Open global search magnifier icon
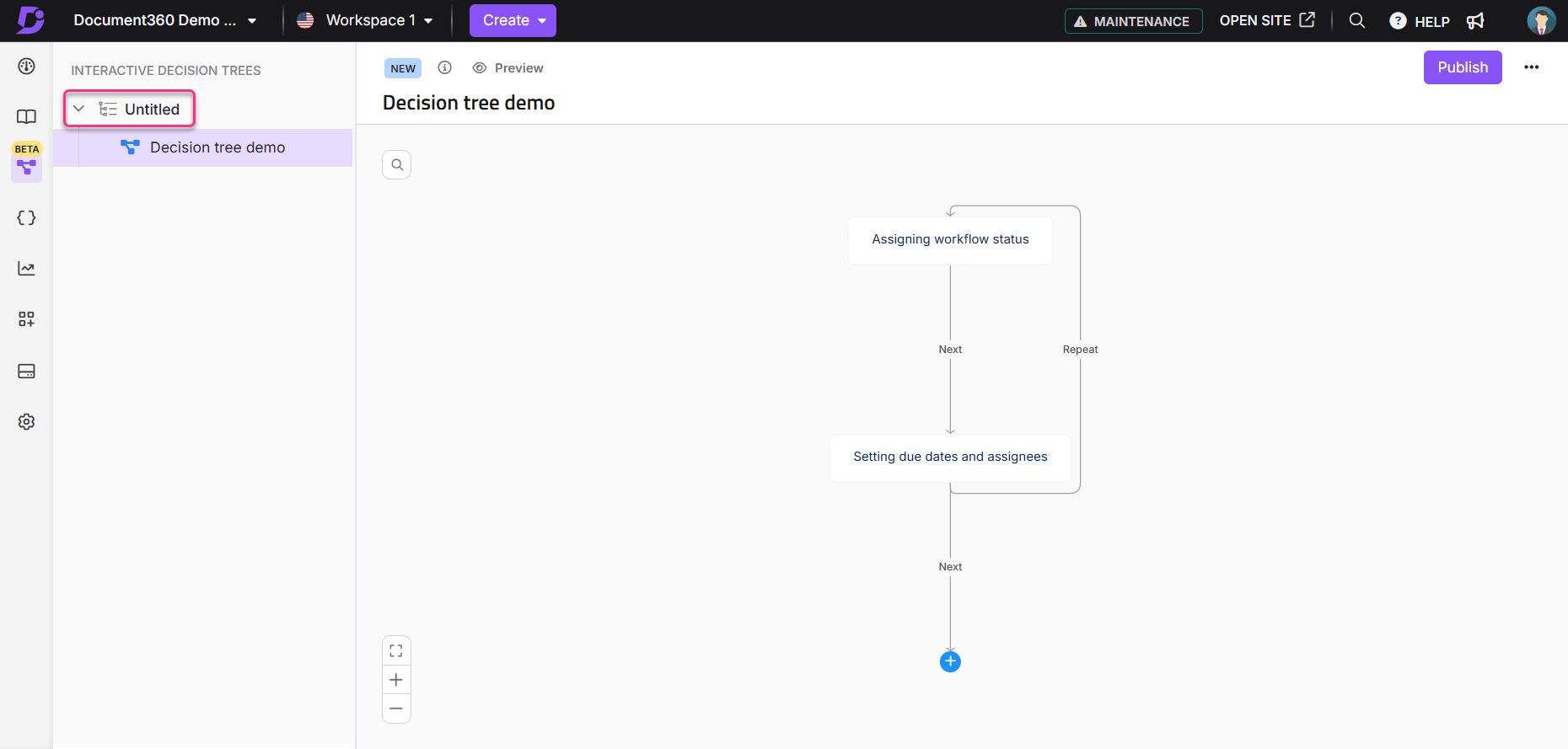This screenshot has width=1568, height=749. pos(1357,20)
